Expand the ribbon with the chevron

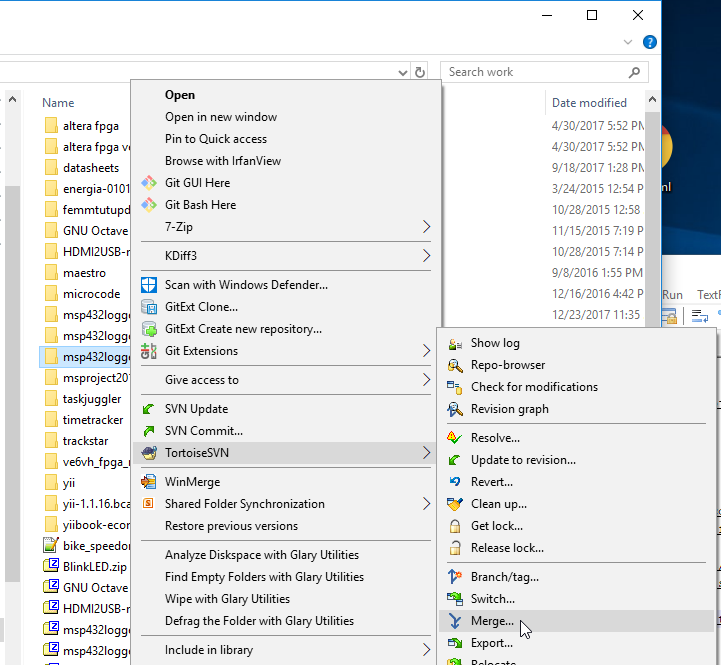pyautogui.click(x=628, y=42)
